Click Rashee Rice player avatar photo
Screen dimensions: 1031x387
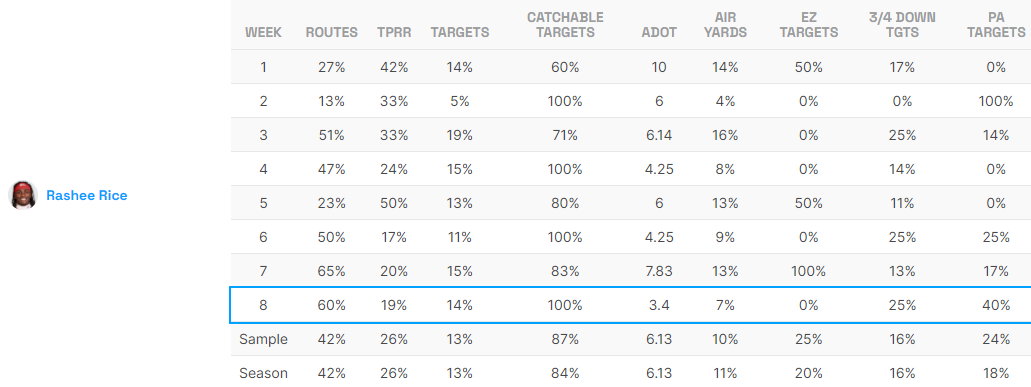[23, 195]
